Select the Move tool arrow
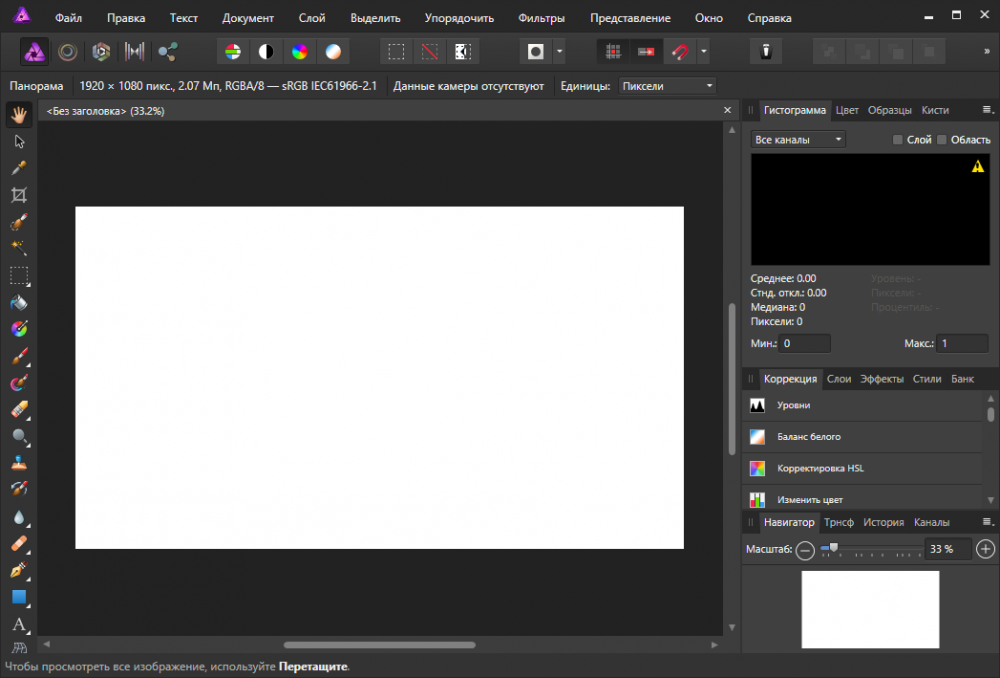This screenshot has height=678, width=1000. tap(19, 142)
